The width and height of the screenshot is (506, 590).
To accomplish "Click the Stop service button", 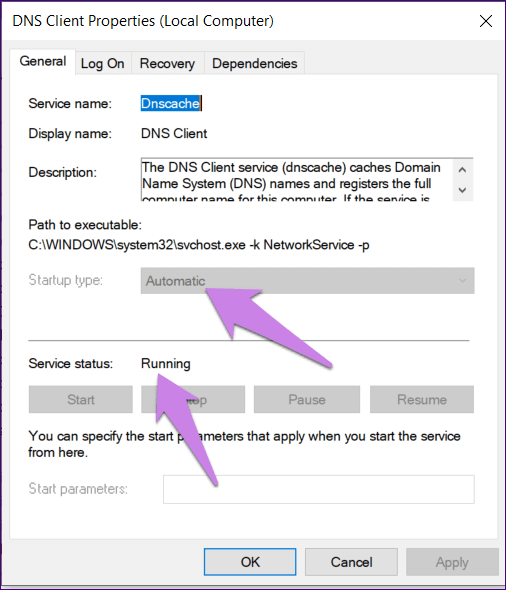I will coord(193,399).
